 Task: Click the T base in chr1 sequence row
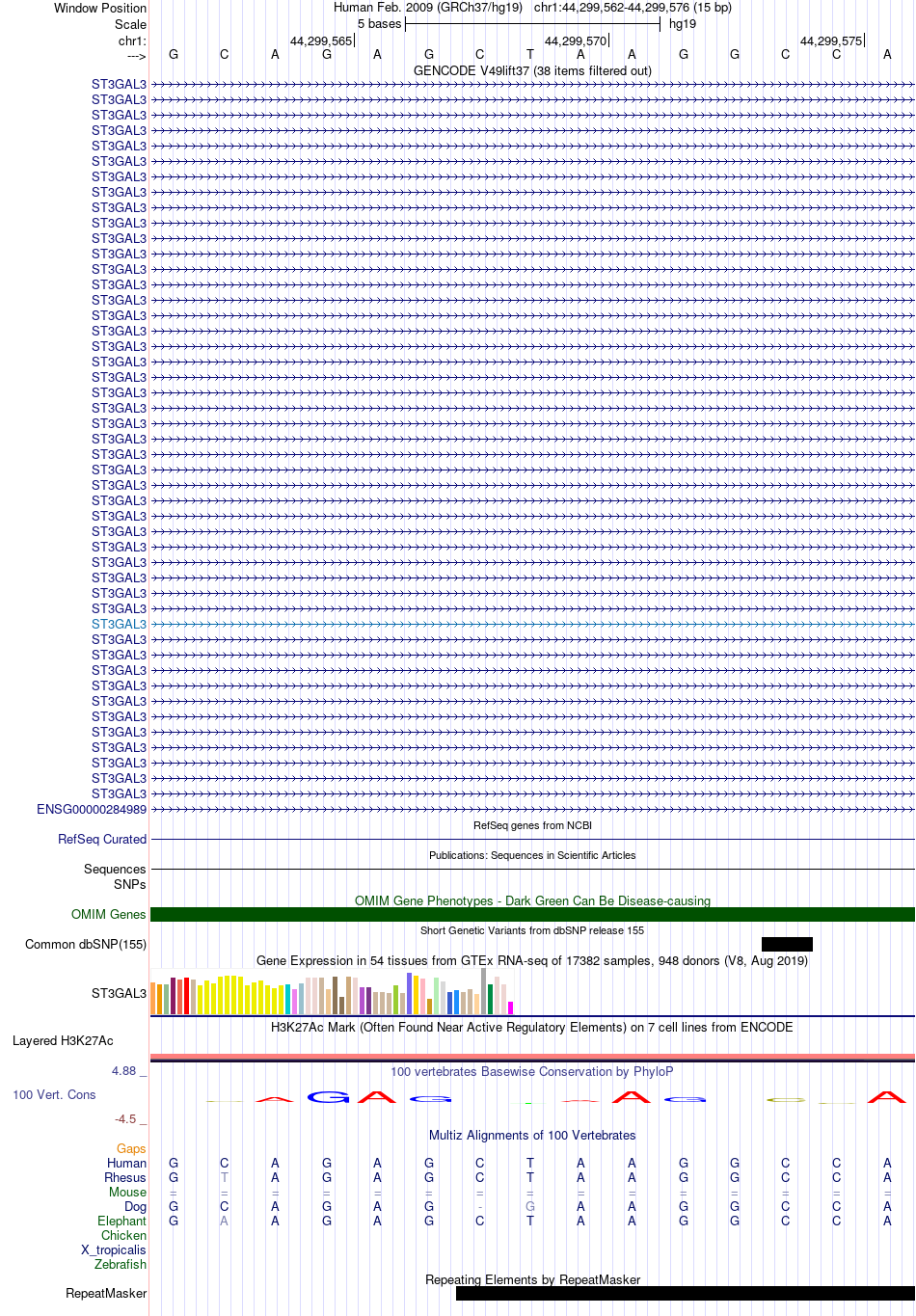[530, 54]
